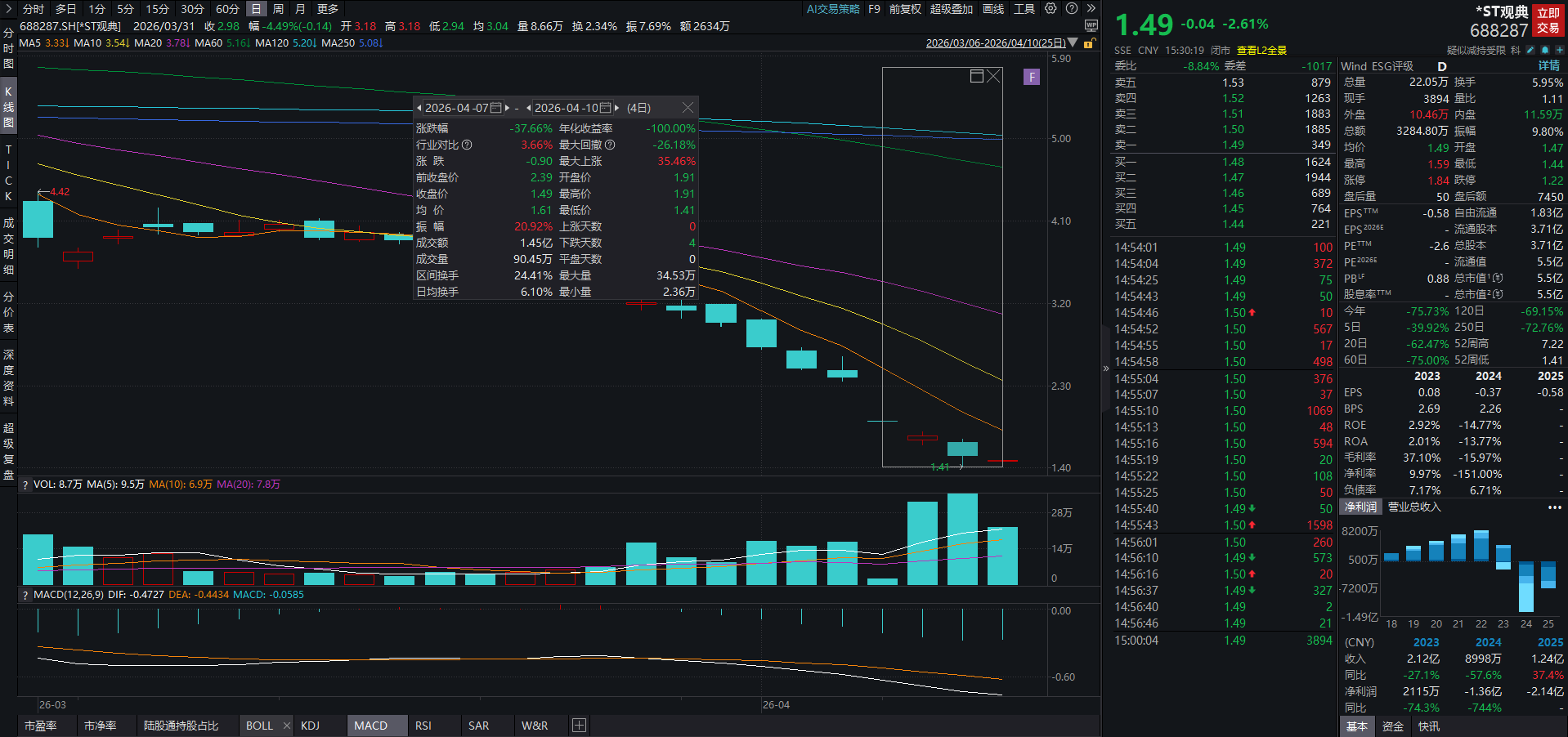Open the 资金 tab at bottom right

click(x=1391, y=726)
